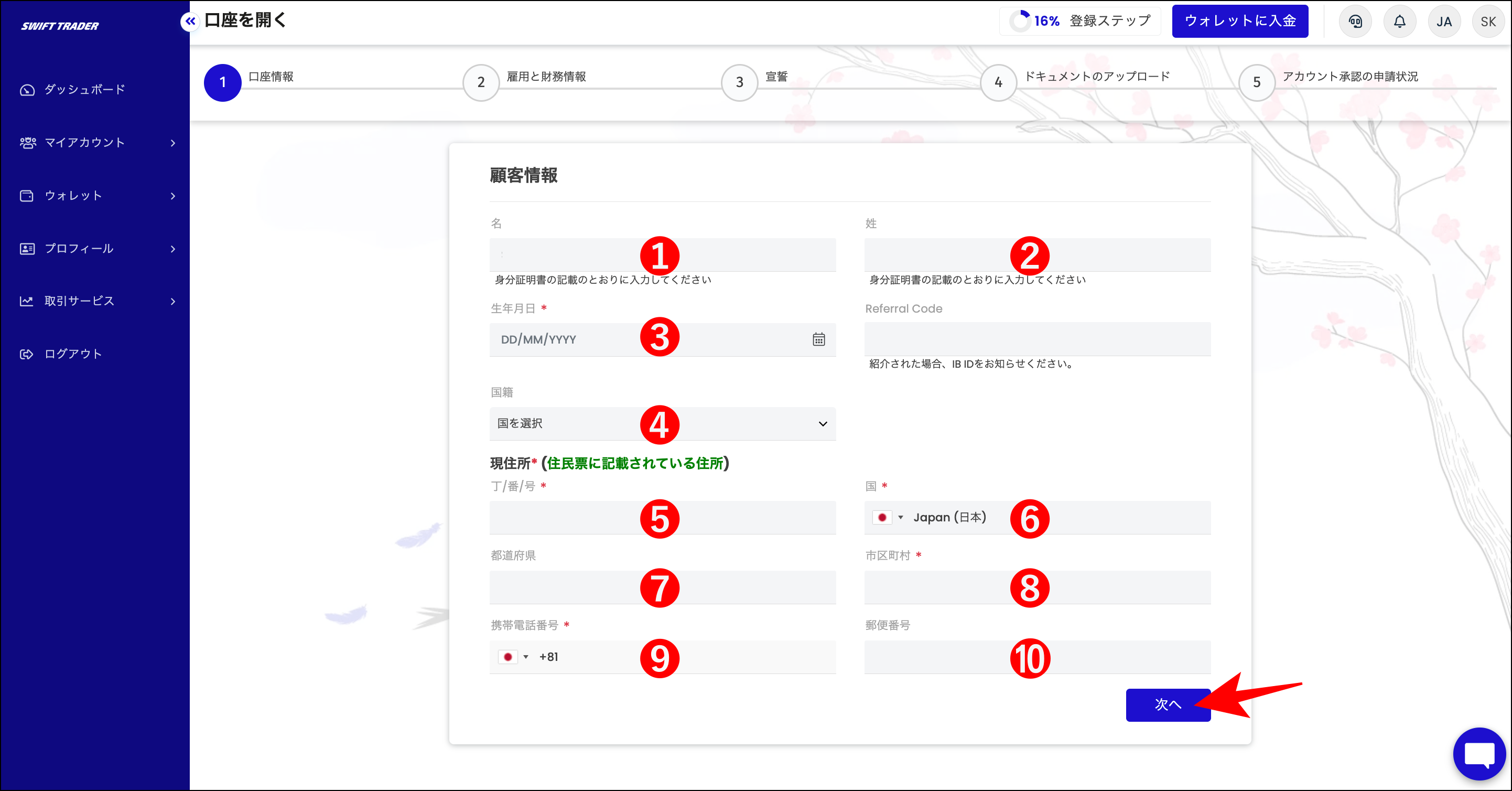Click ログアウト in the sidebar
Image resolution: width=1512 pixels, height=791 pixels.
[73, 354]
